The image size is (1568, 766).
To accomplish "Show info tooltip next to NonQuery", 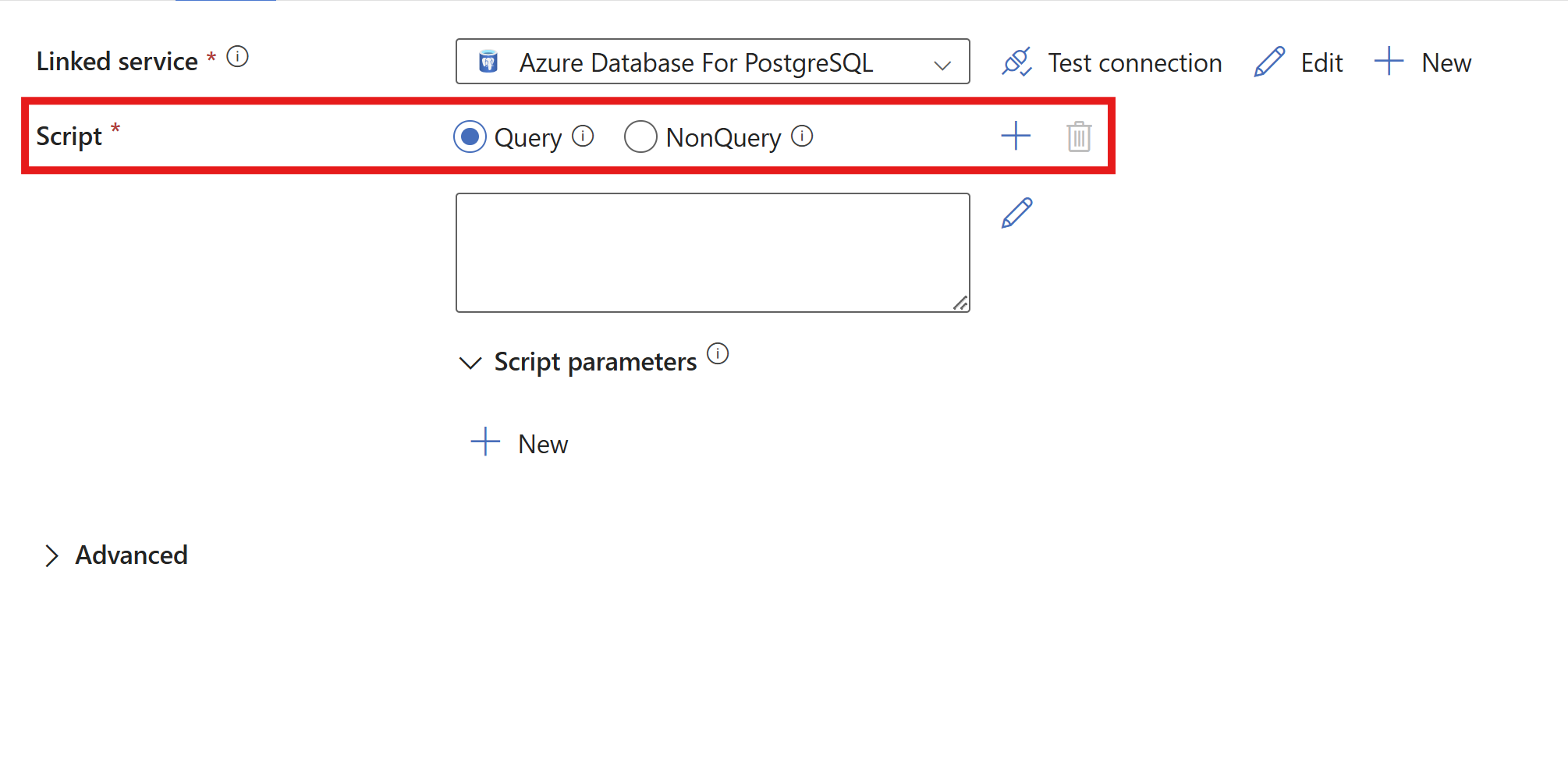I will coord(802,137).
